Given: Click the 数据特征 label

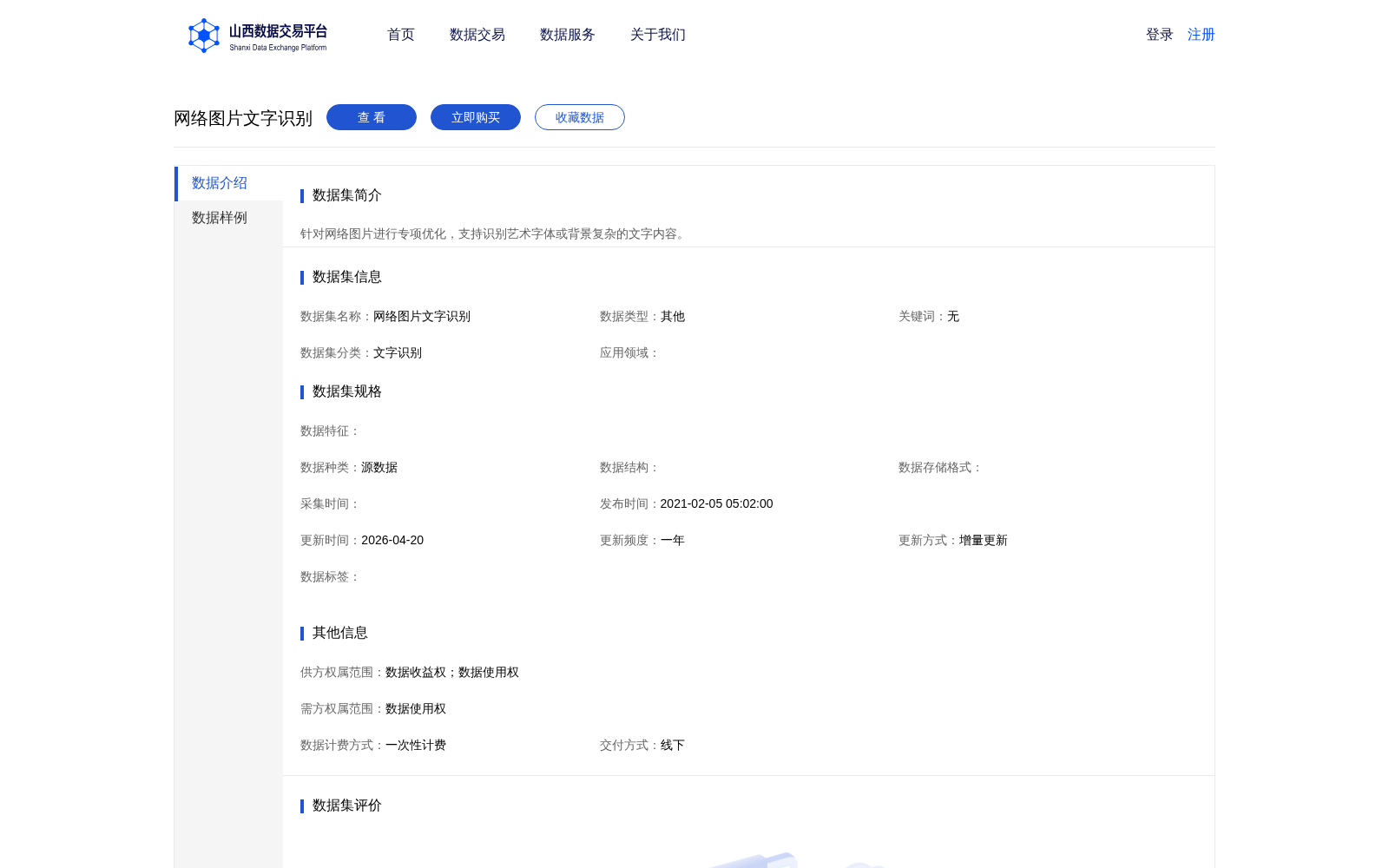Looking at the screenshot, I should 331,431.
